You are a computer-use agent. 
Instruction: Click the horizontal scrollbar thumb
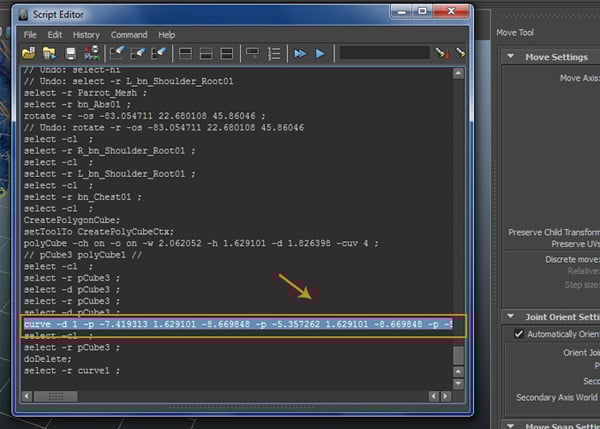point(56,396)
